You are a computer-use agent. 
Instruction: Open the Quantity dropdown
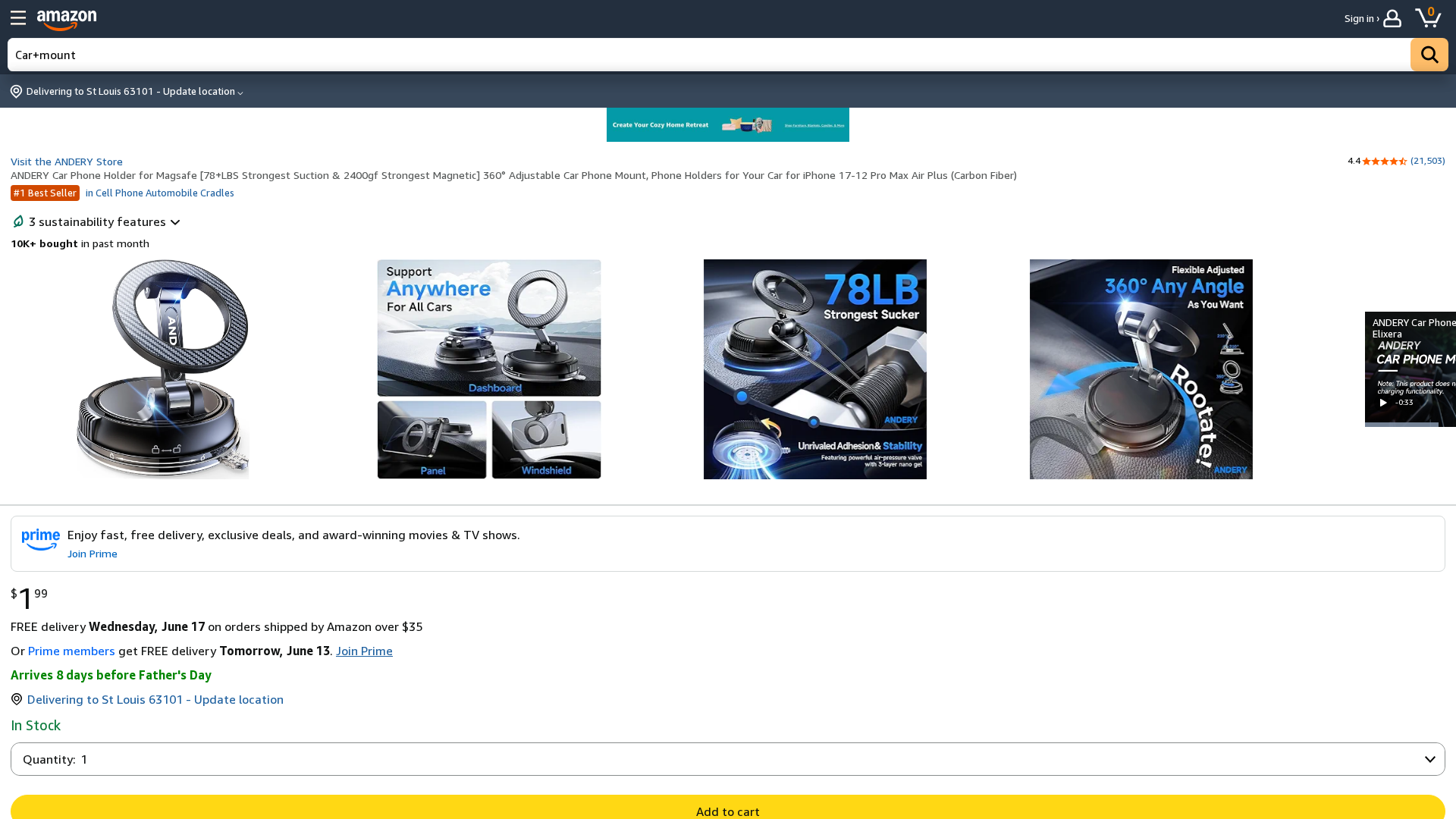pos(728,759)
